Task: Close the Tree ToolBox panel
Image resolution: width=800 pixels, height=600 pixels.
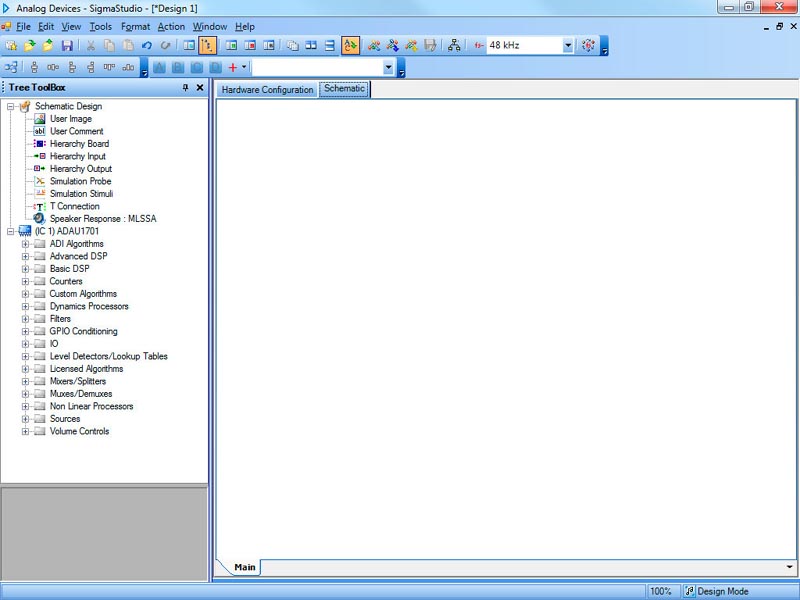Action: pos(200,88)
